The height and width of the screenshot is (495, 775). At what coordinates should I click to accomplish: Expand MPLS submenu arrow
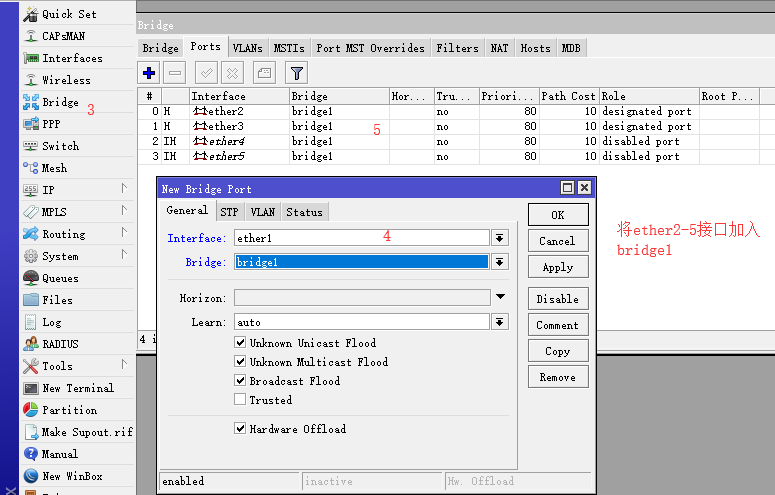point(124,211)
